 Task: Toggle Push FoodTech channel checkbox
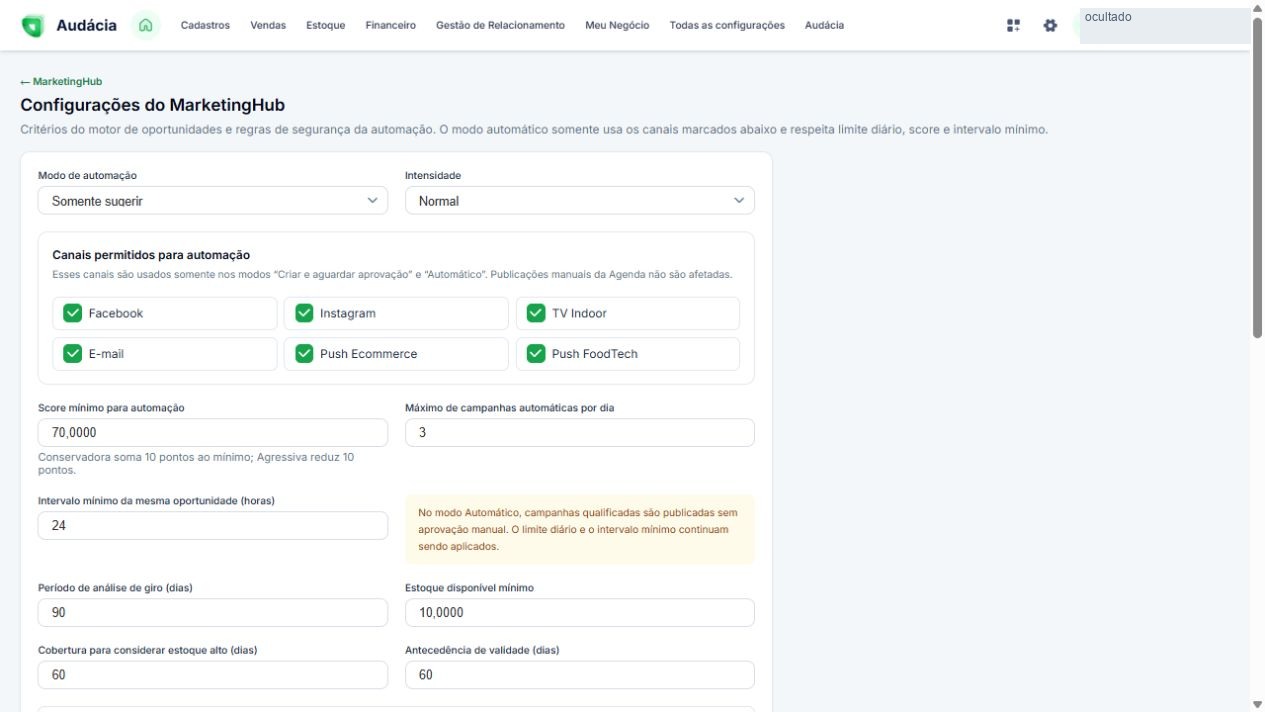click(536, 353)
